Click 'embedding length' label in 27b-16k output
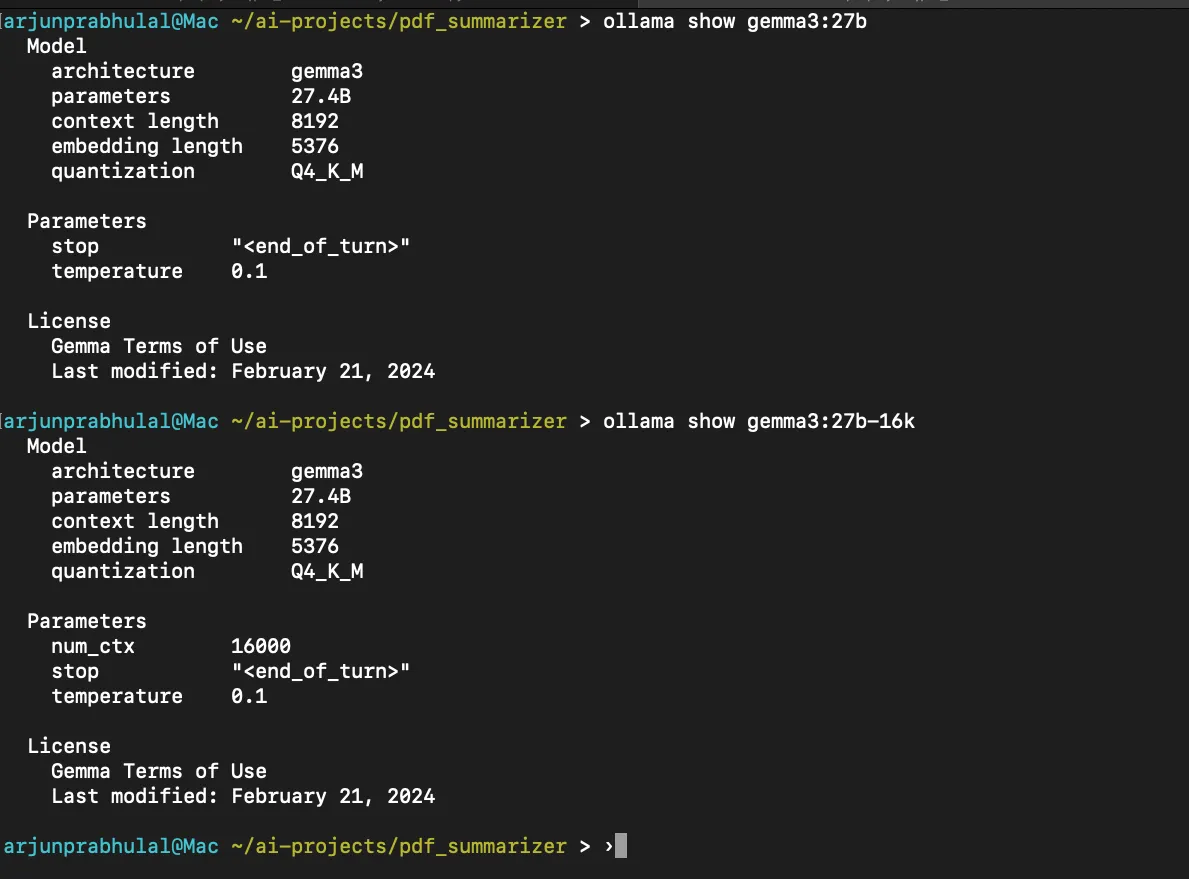 click(147, 547)
